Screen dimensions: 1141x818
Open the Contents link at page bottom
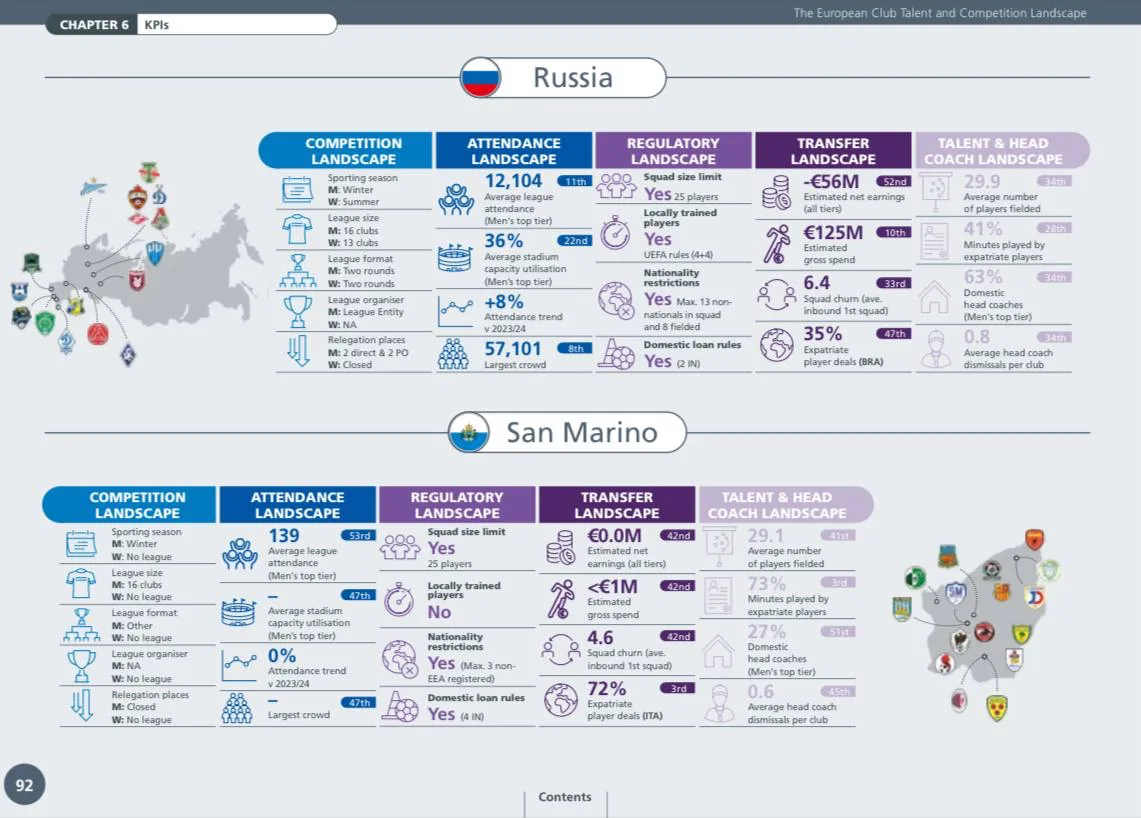click(565, 797)
